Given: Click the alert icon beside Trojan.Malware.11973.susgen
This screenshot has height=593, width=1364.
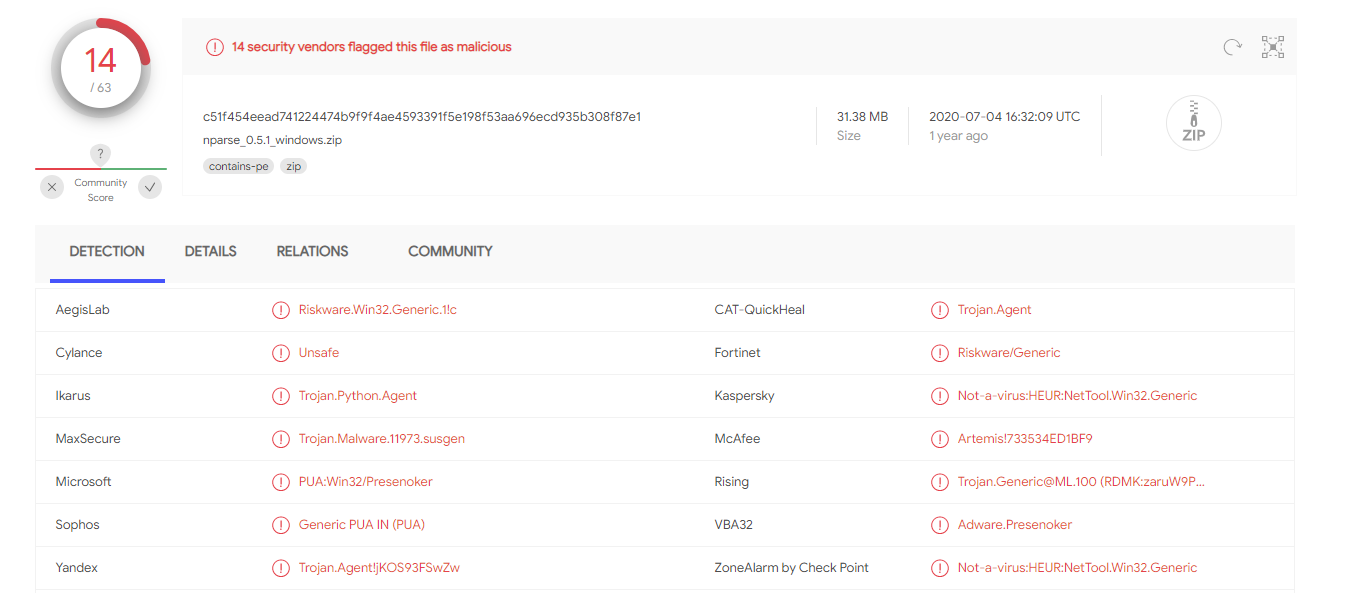Looking at the screenshot, I should [x=281, y=439].
